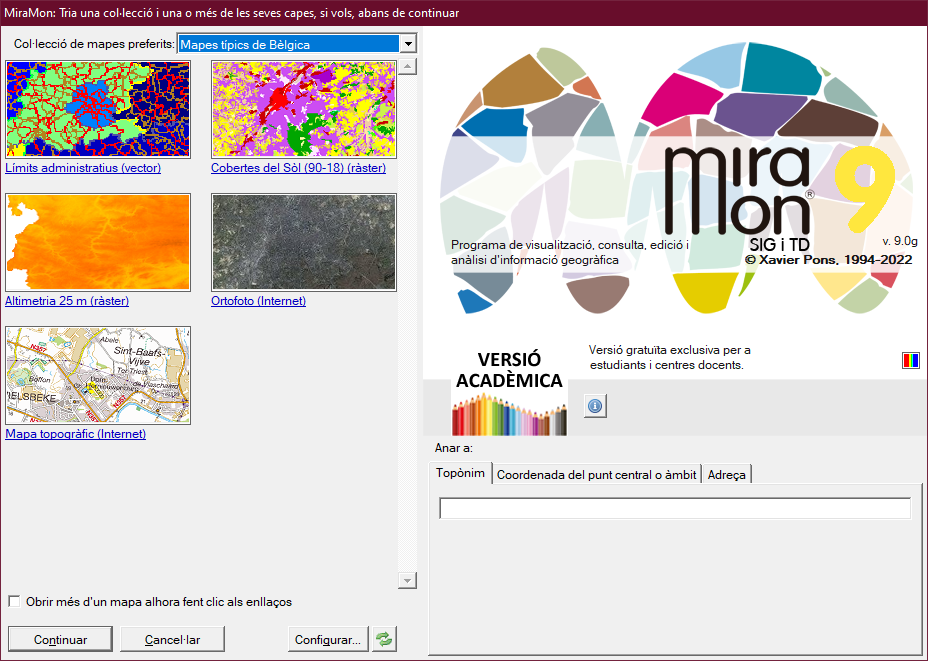928x661 pixels.
Task: Select the topographic map thumbnail
Action: point(98,375)
